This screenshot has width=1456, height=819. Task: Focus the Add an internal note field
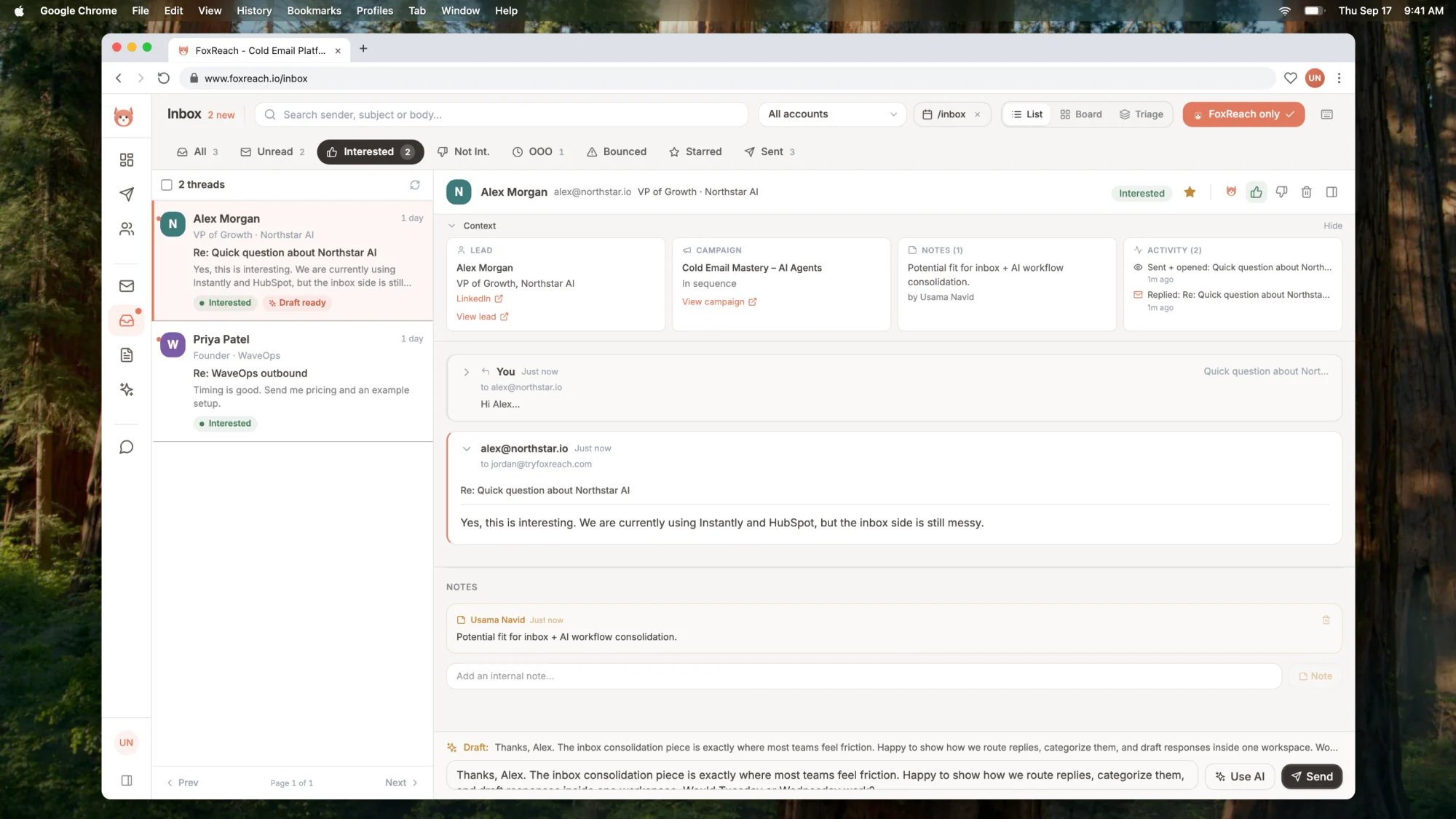(x=863, y=676)
